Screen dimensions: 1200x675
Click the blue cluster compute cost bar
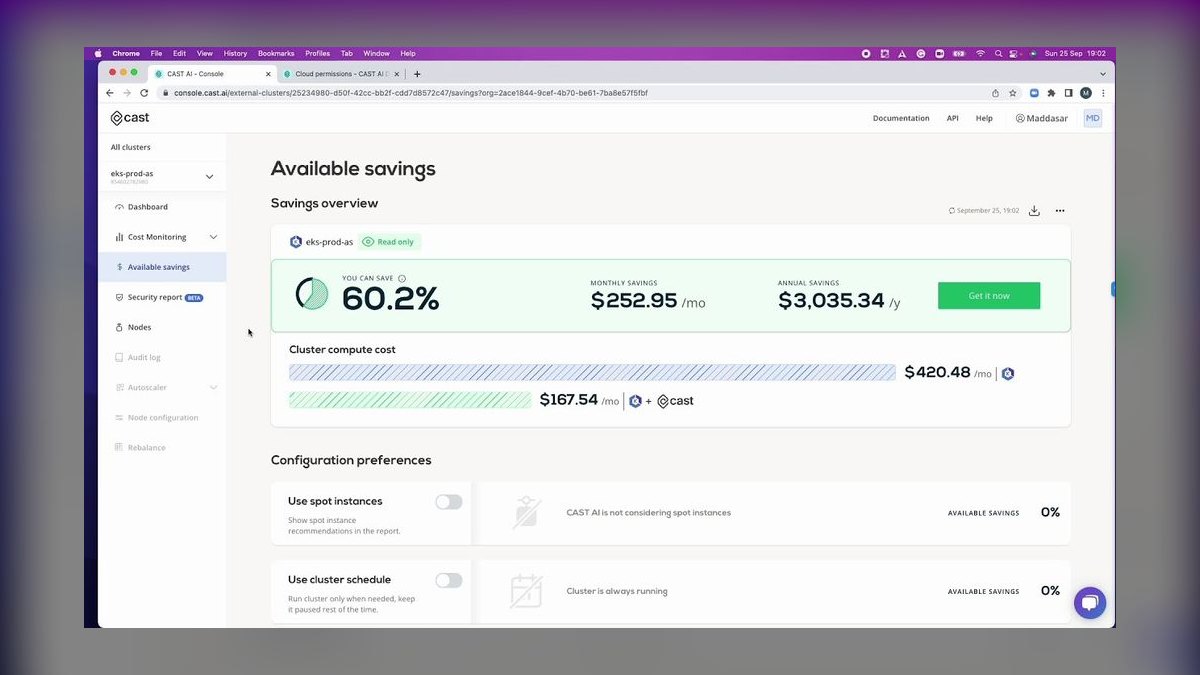[593, 372]
